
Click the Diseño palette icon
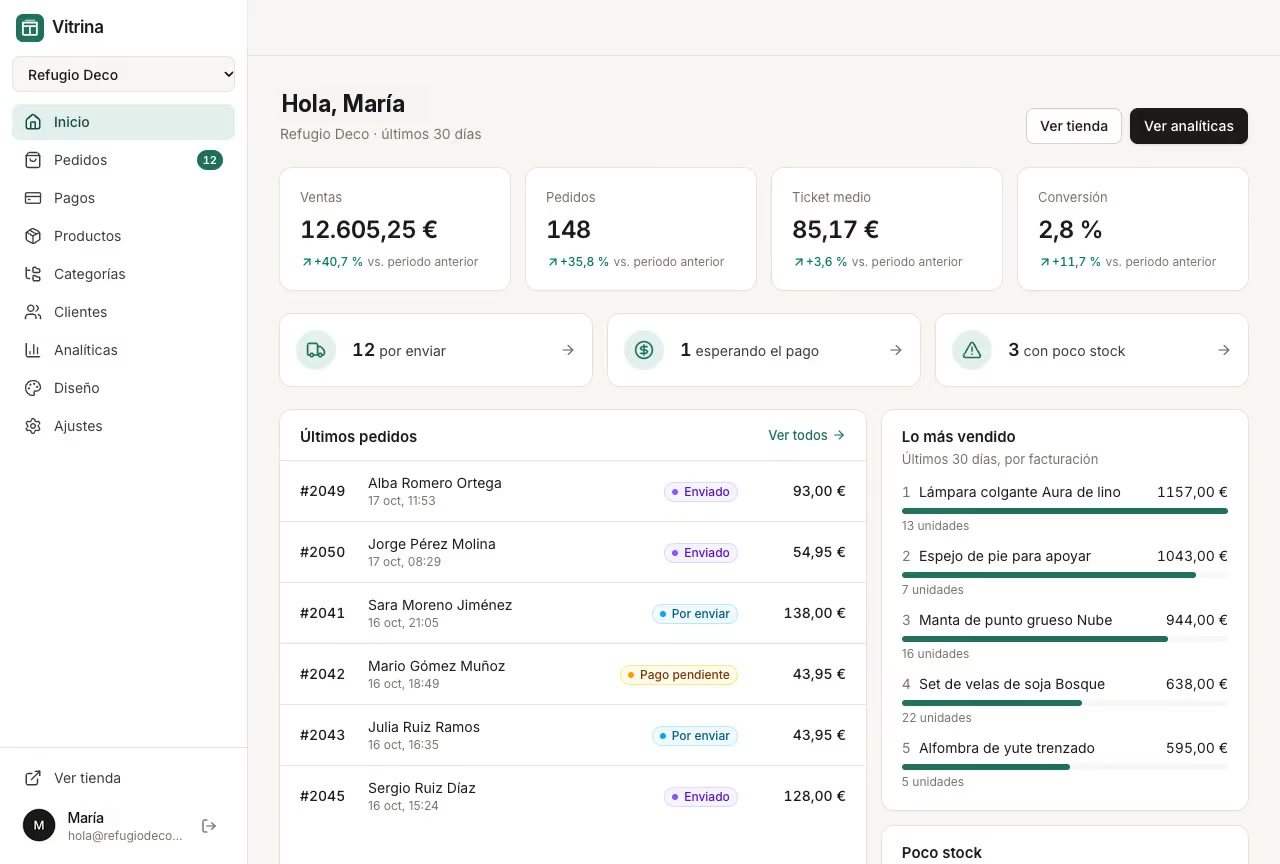[33, 388]
